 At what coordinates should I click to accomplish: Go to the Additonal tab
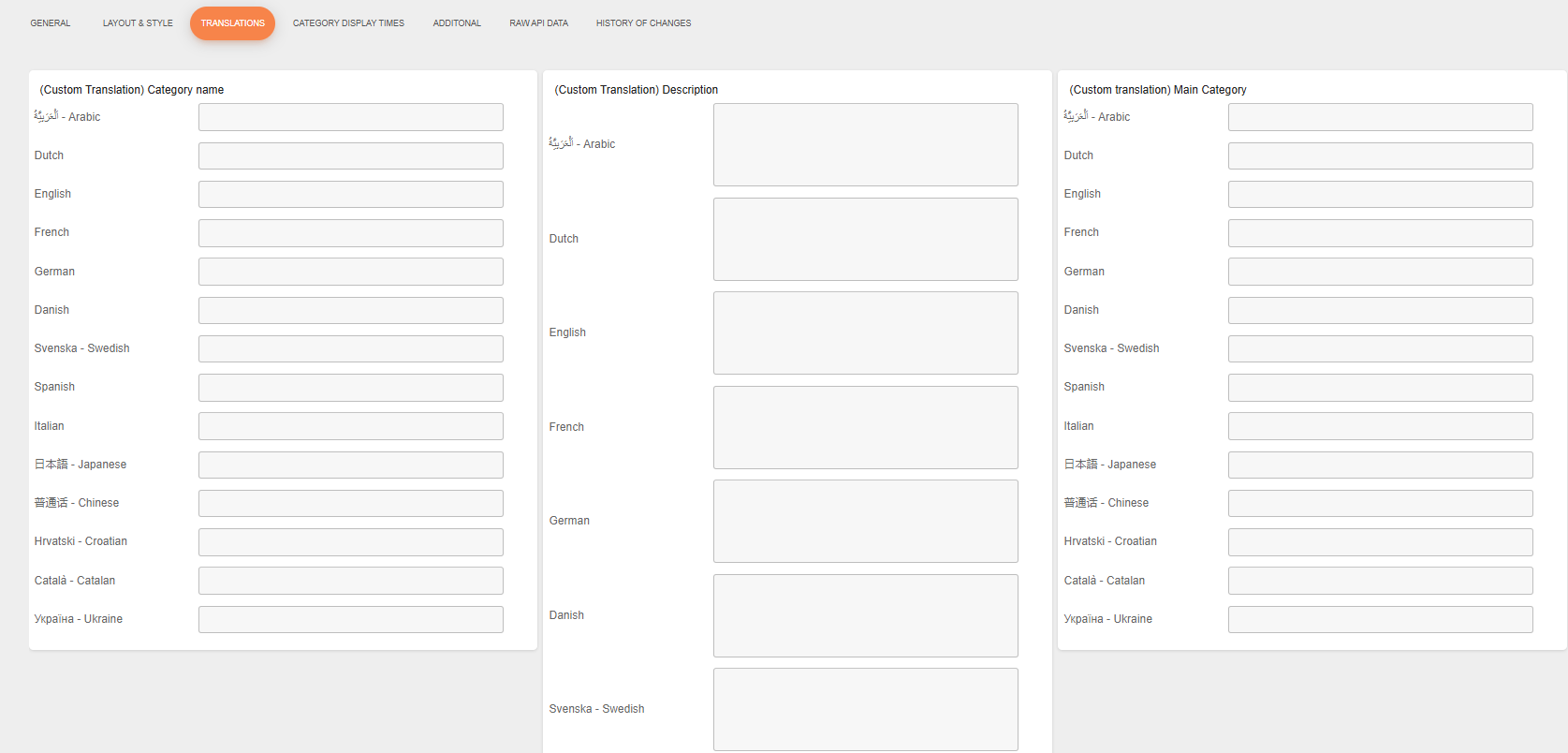pyautogui.click(x=457, y=23)
